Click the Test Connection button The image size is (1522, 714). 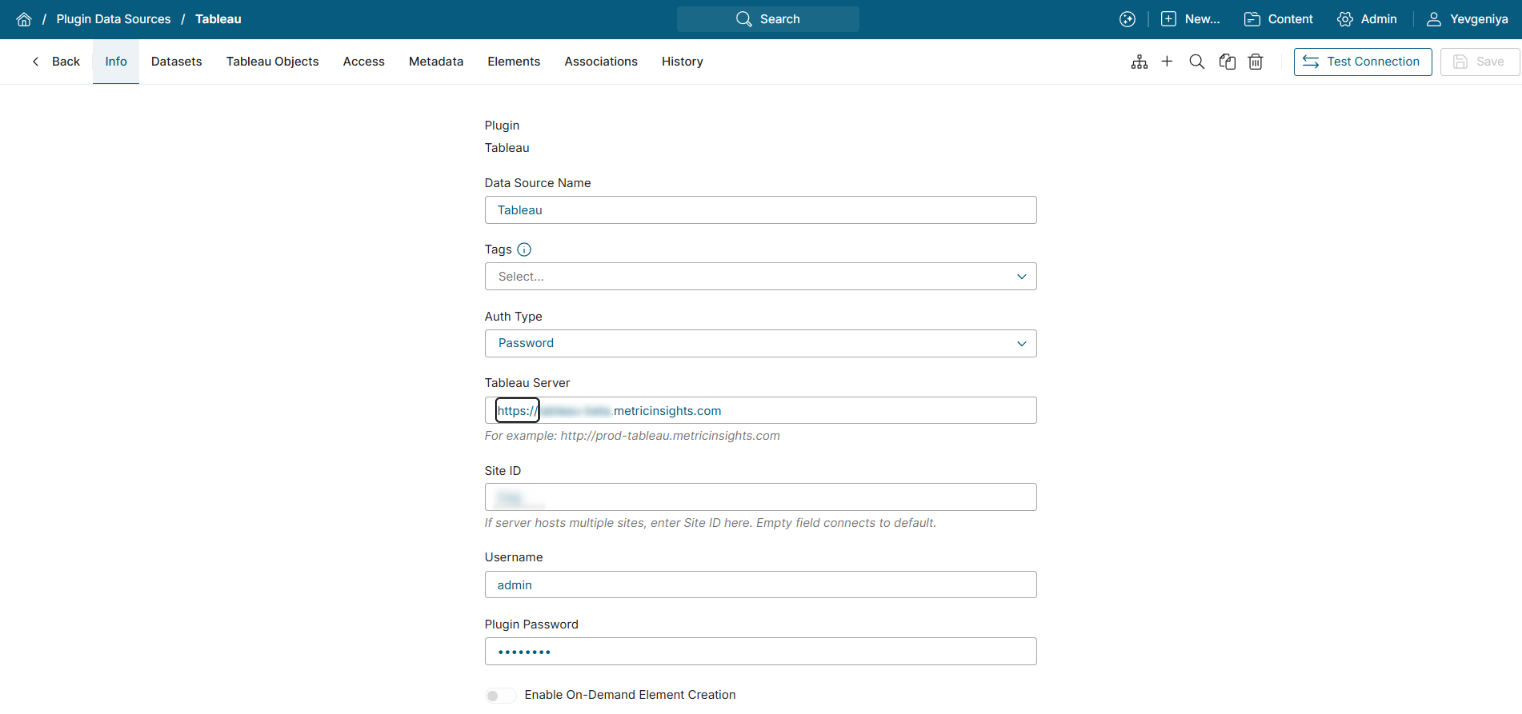tap(1362, 62)
